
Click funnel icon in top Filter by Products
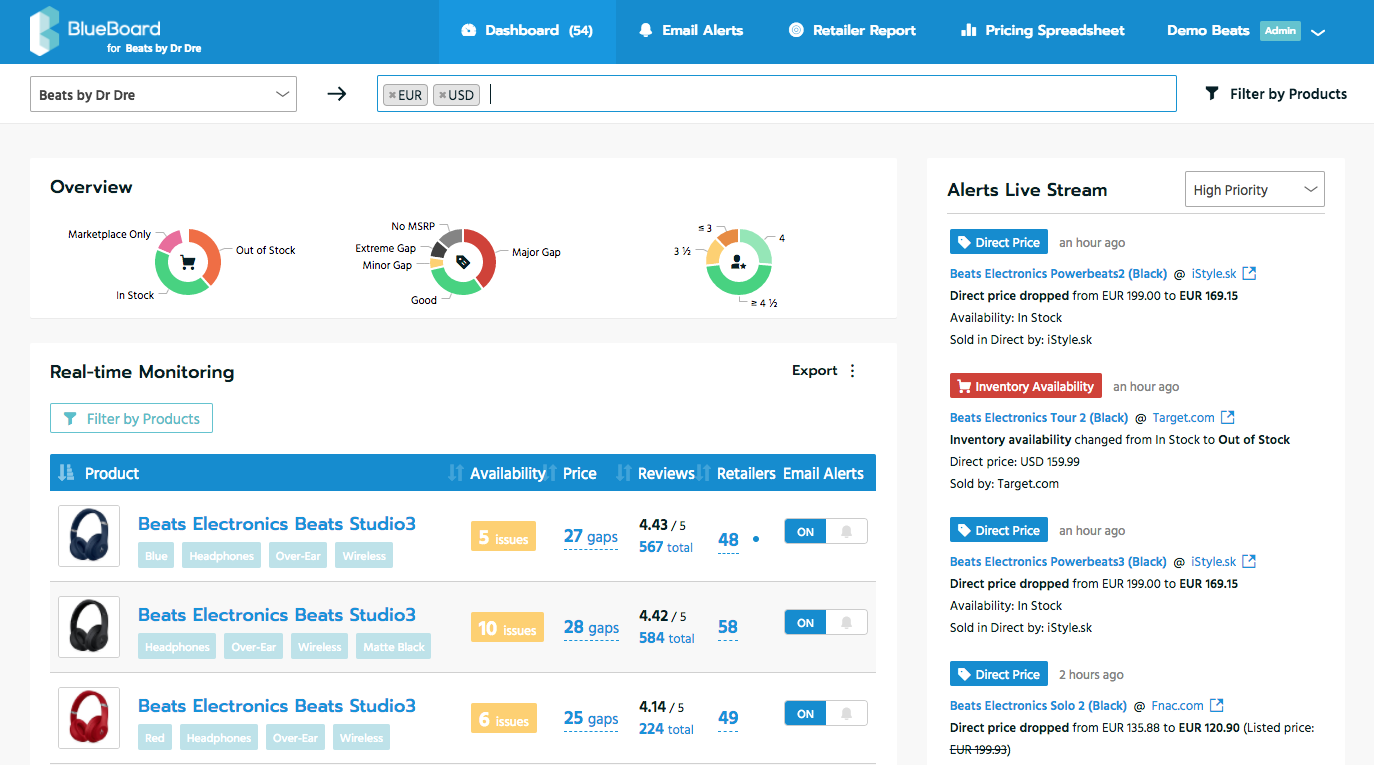[1212, 94]
